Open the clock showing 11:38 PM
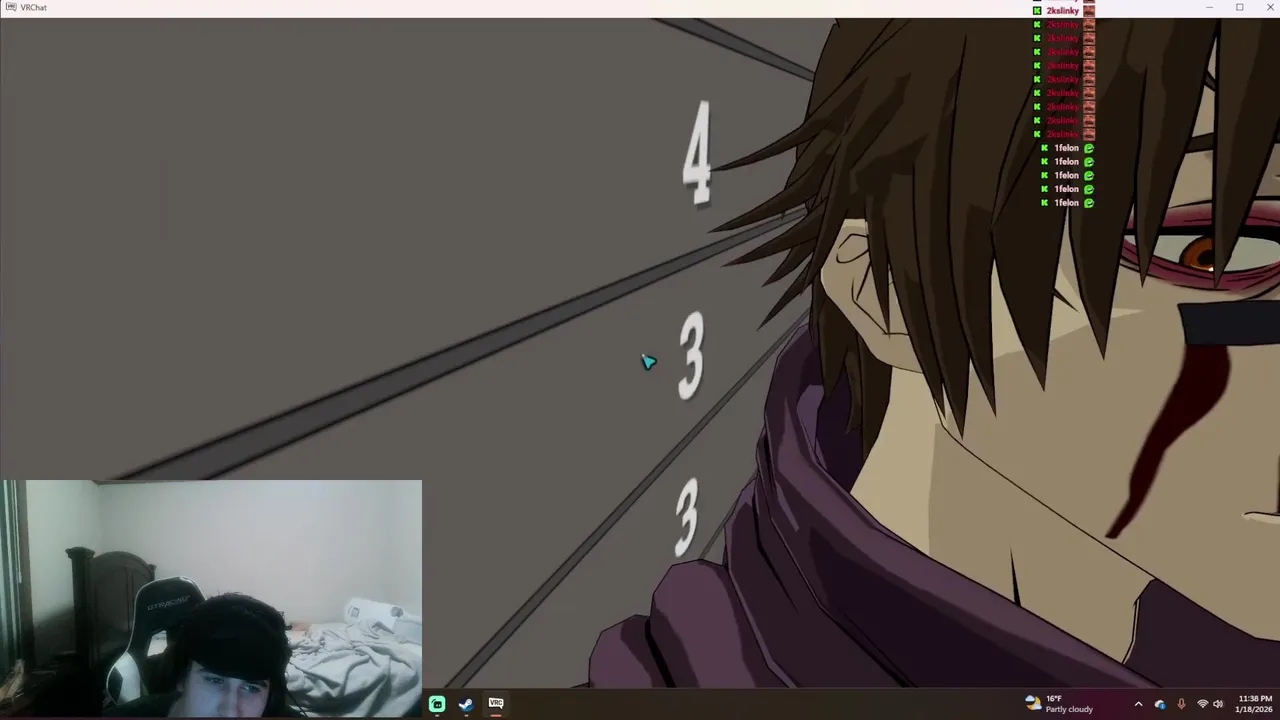This screenshot has width=1280, height=720. [1255, 704]
